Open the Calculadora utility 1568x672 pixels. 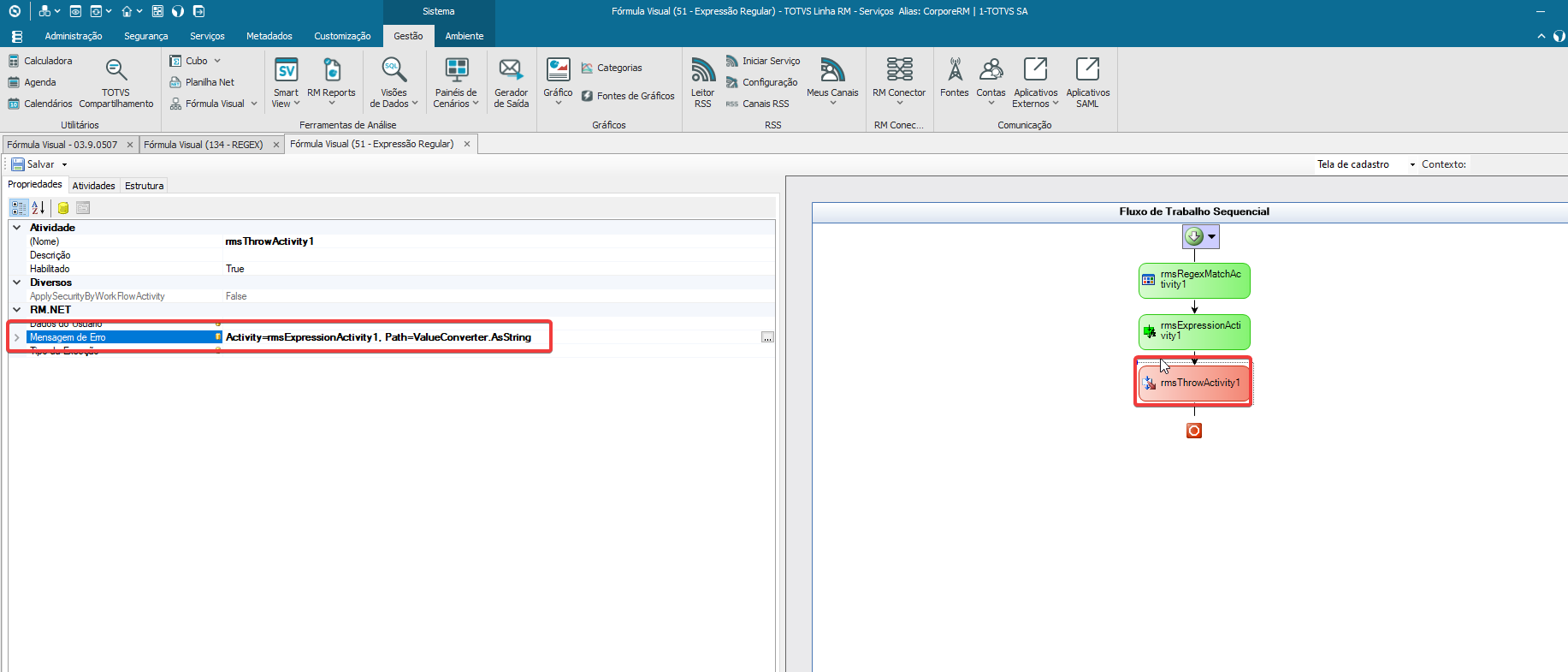(40, 61)
